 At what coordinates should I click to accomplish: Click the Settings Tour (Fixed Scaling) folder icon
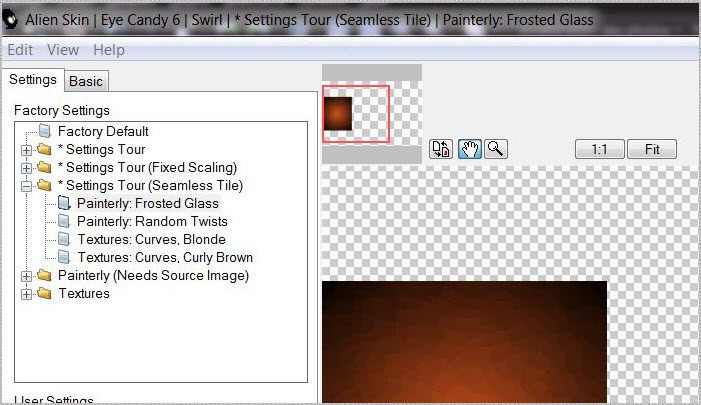[x=44, y=167]
